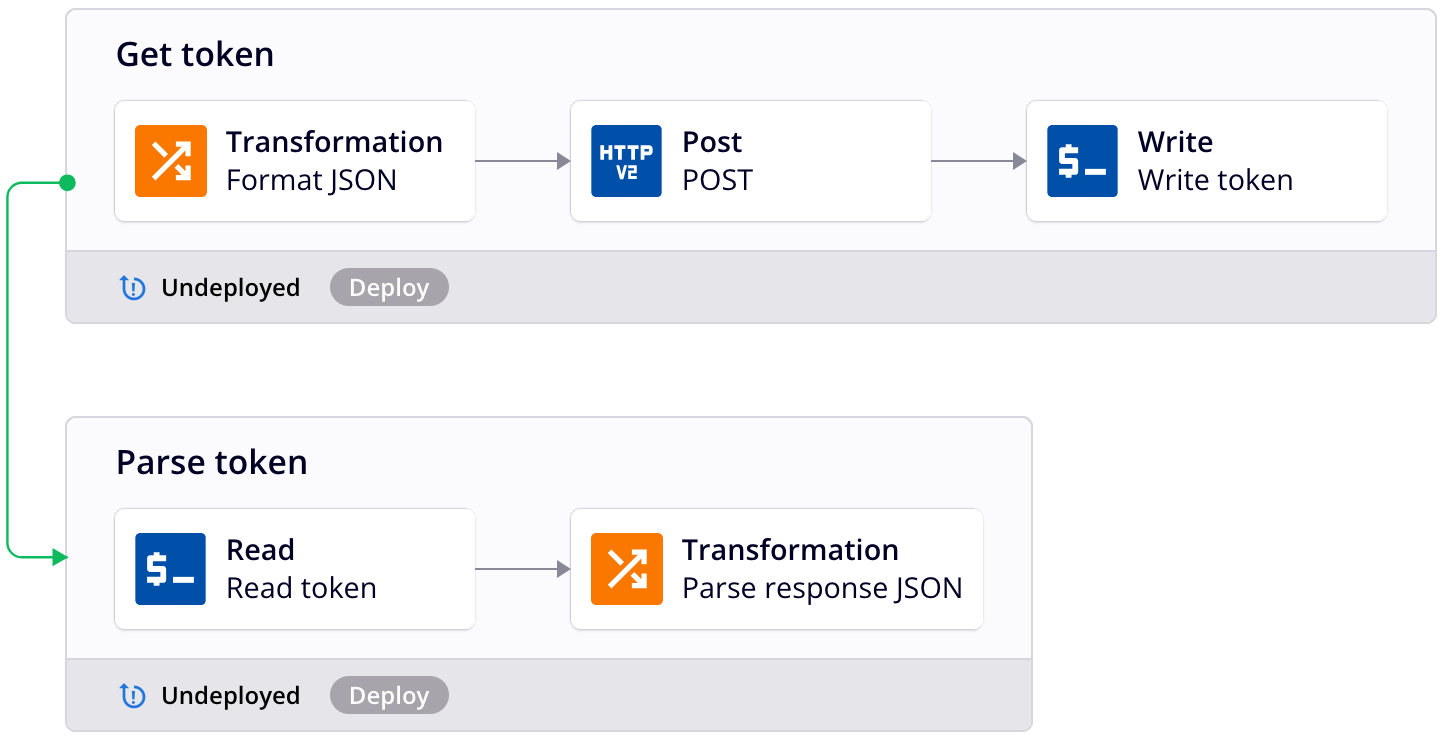
Task: Click the Undeployed status icon in Parse token
Action: [133, 695]
